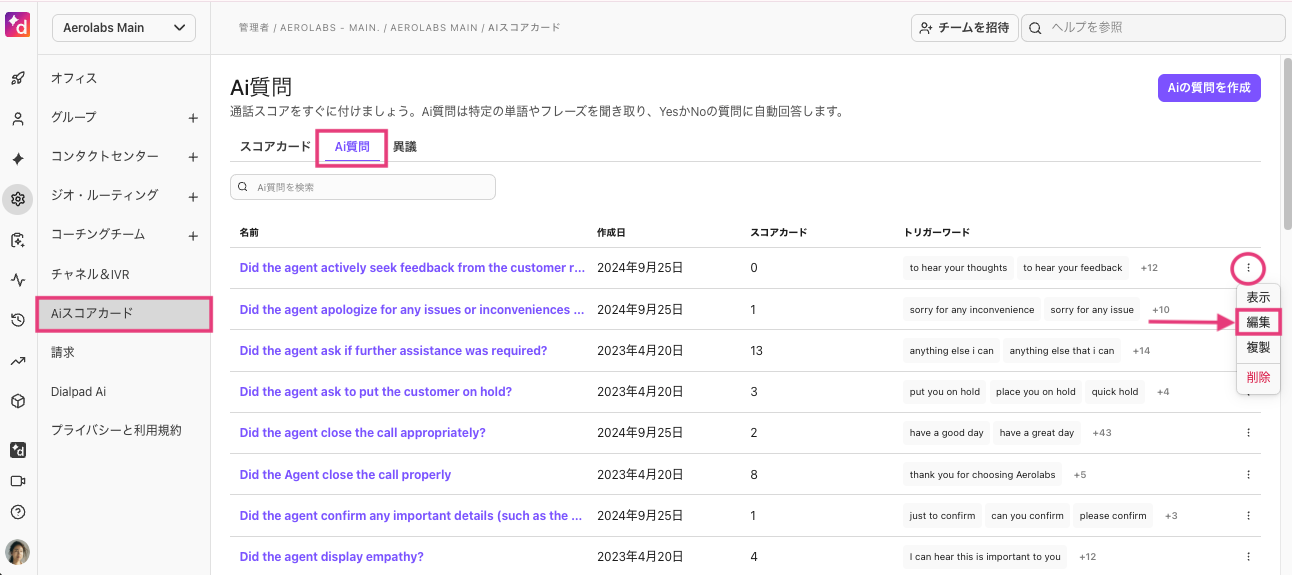Click the user avatar at bottom left
Image resolution: width=1292 pixels, height=575 pixels.
pos(17,552)
